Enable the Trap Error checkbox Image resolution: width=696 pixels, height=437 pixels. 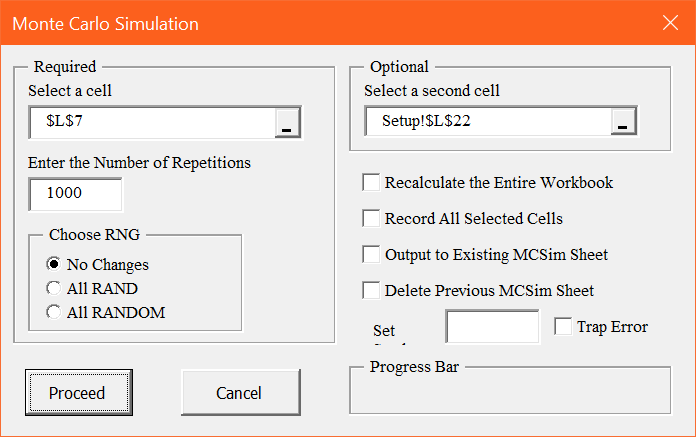click(x=563, y=327)
